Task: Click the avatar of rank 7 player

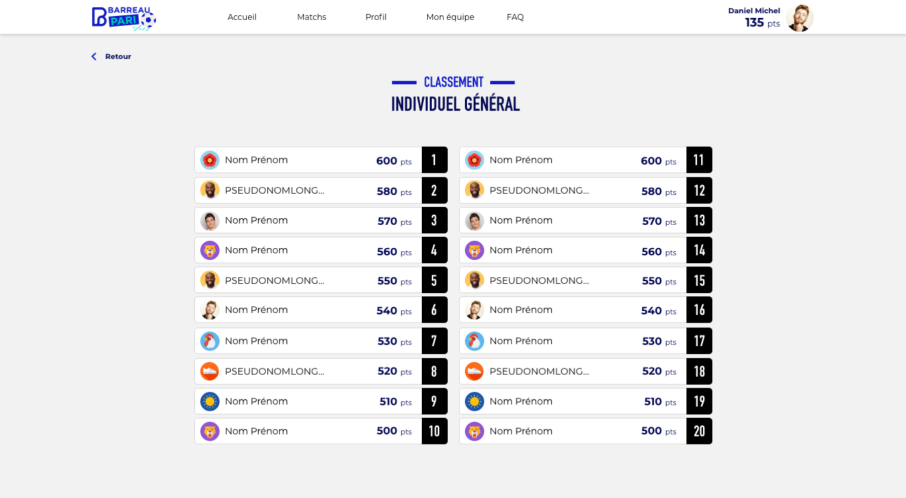Action: click(210, 341)
